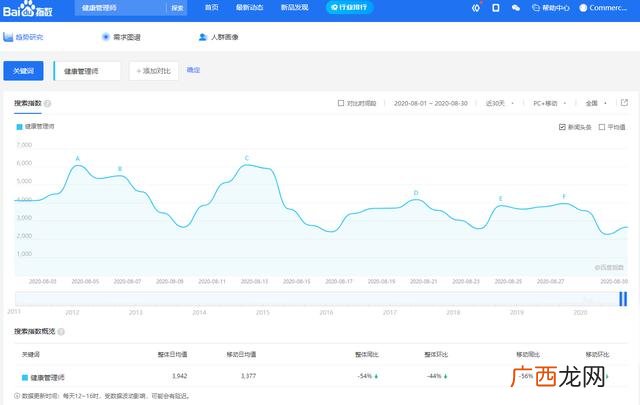640x405 pixels.
Task: Click the 移动日均值 column header
Action: tap(241, 354)
